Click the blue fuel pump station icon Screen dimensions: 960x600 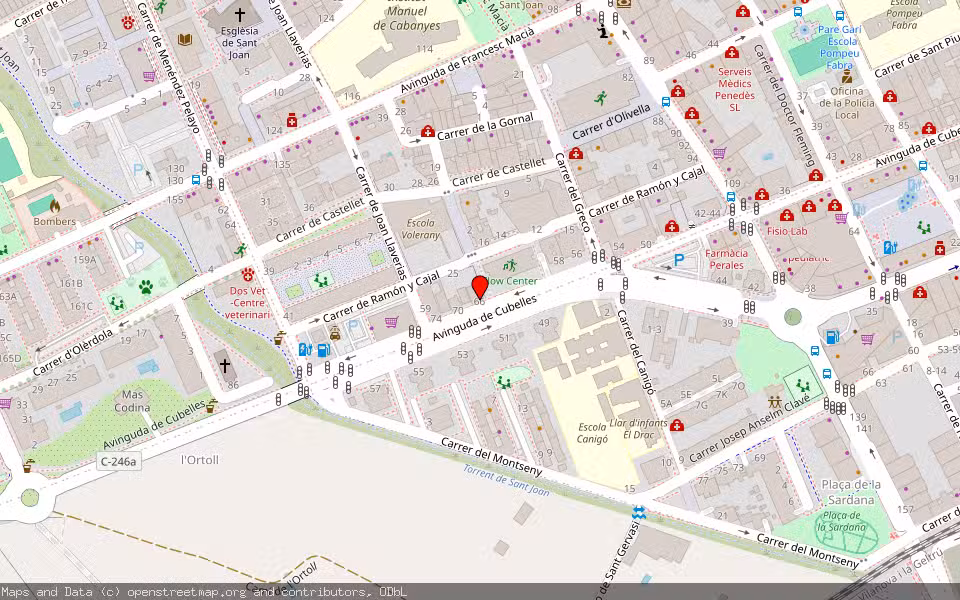323,350
